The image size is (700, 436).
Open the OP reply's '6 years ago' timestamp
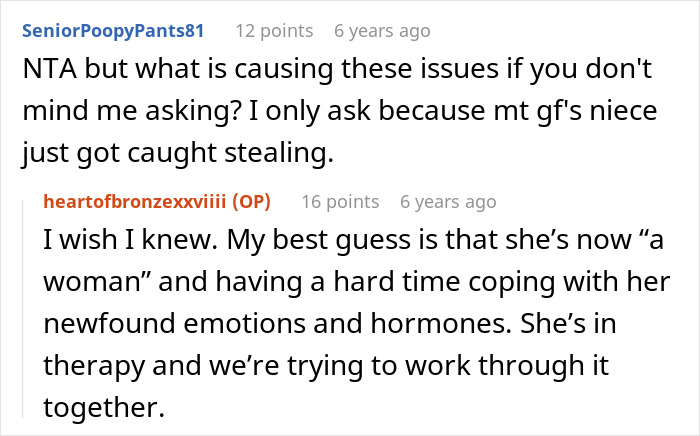click(x=447, y=201)
